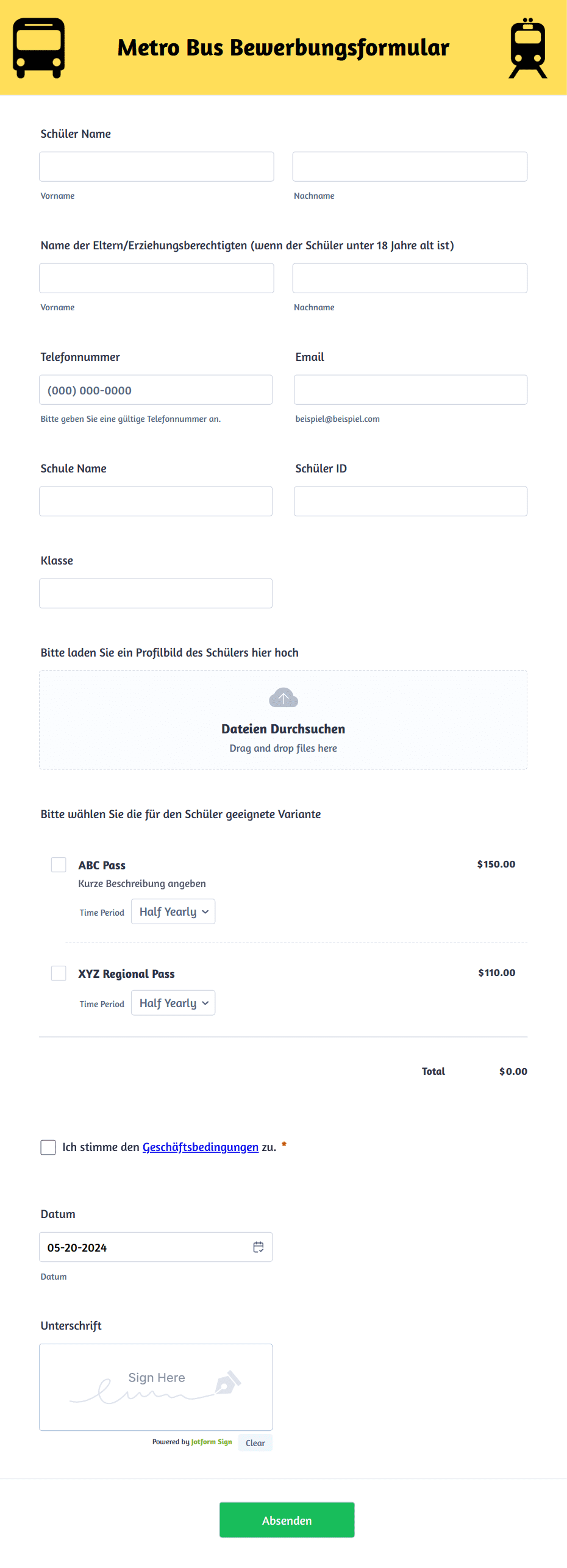The image size is (567, 1568).
Task: Open the Jotform Sign link
Action: (211, 1442)
